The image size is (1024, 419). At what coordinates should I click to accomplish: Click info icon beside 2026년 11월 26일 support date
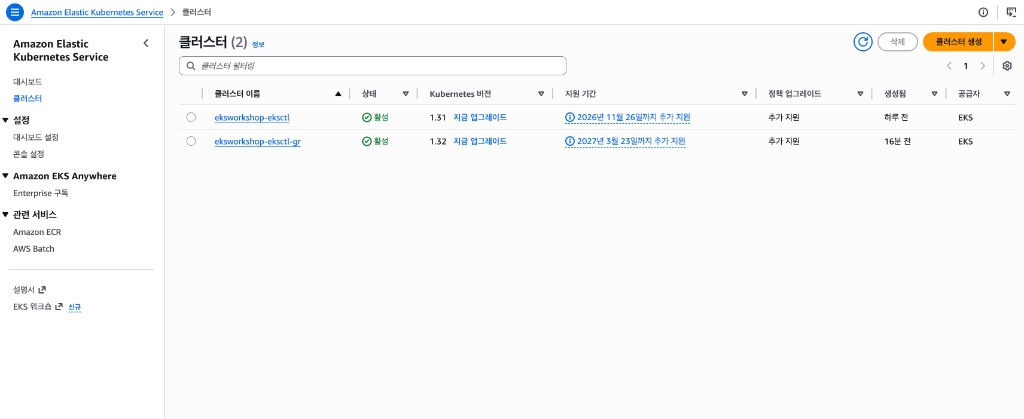pos(569,117)
